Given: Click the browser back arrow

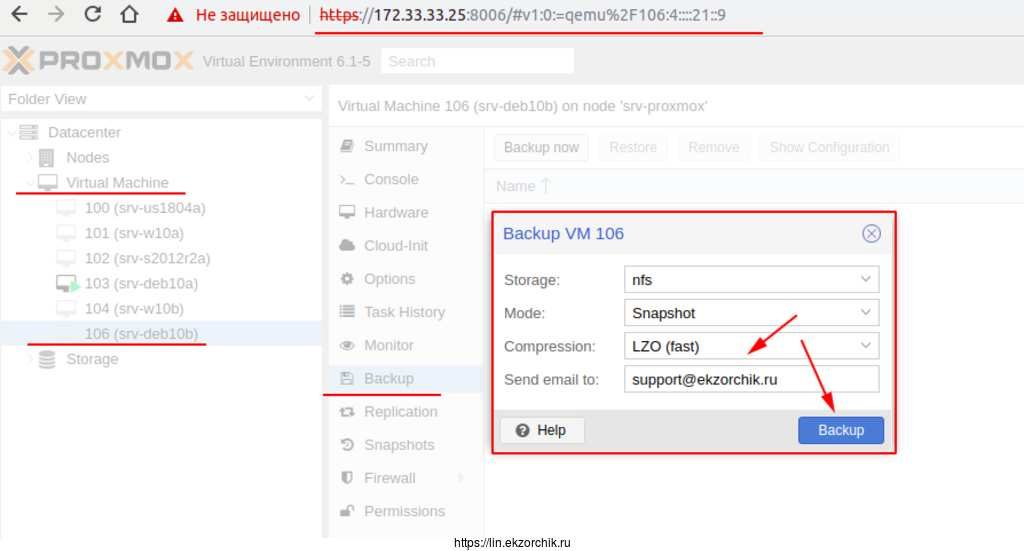Looking at the screenshot, I should [18, 15].
